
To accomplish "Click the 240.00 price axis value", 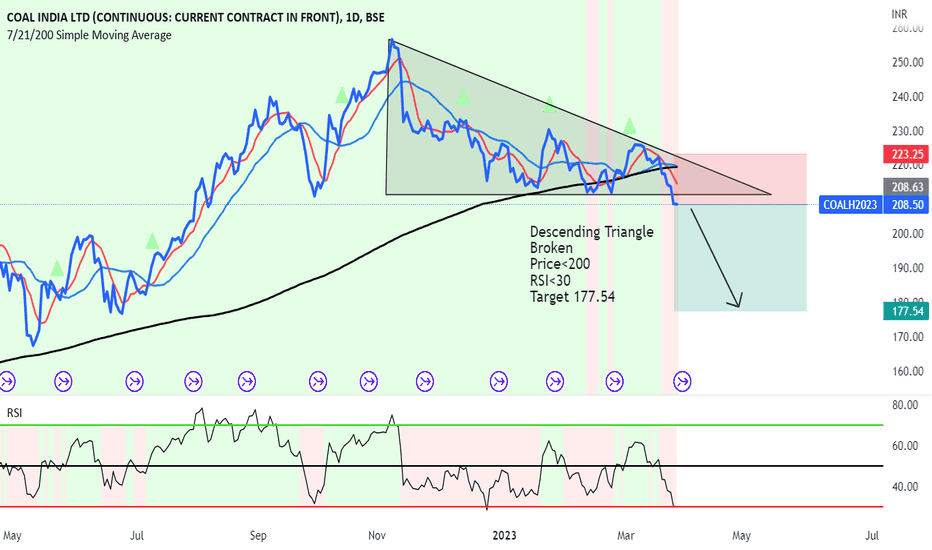I will coord(908,96).
